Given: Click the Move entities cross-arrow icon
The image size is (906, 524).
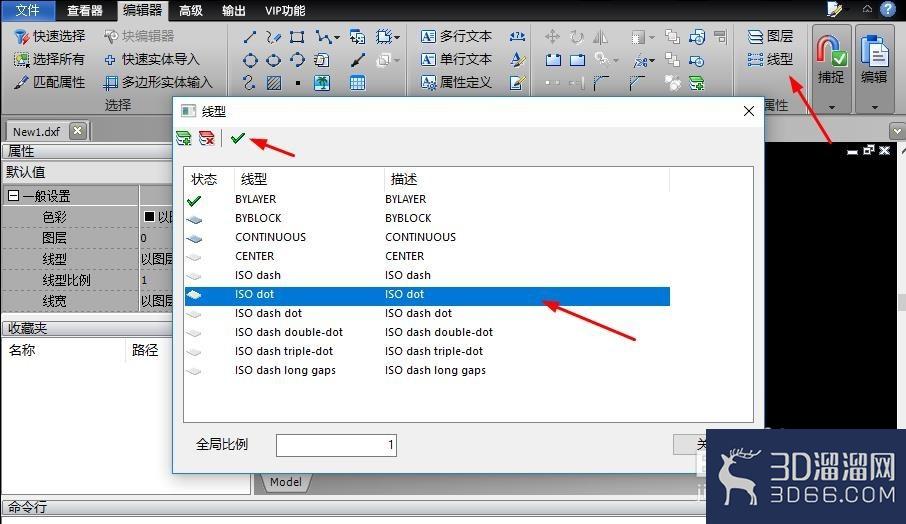Looking at the screenshot, I should 552,37.
